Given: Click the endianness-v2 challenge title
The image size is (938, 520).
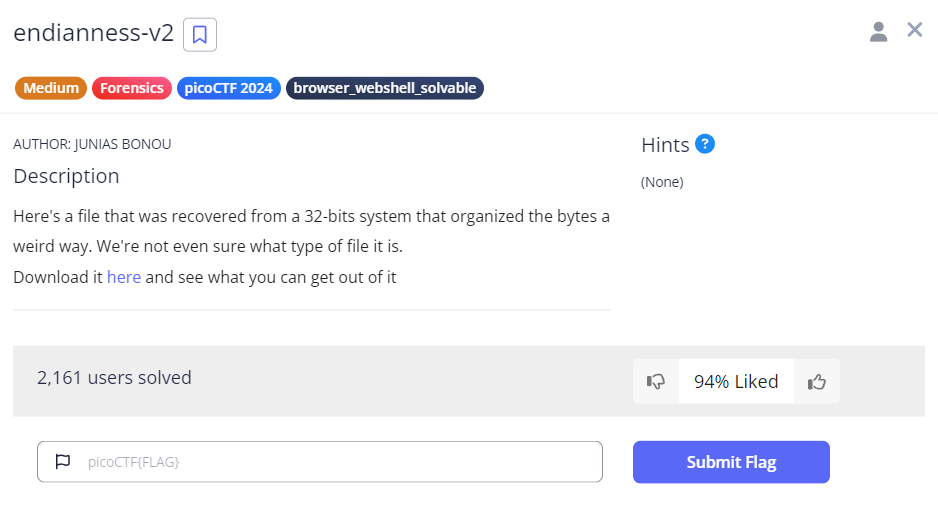Looking at the screenshot, I should [x=93, y=33].
